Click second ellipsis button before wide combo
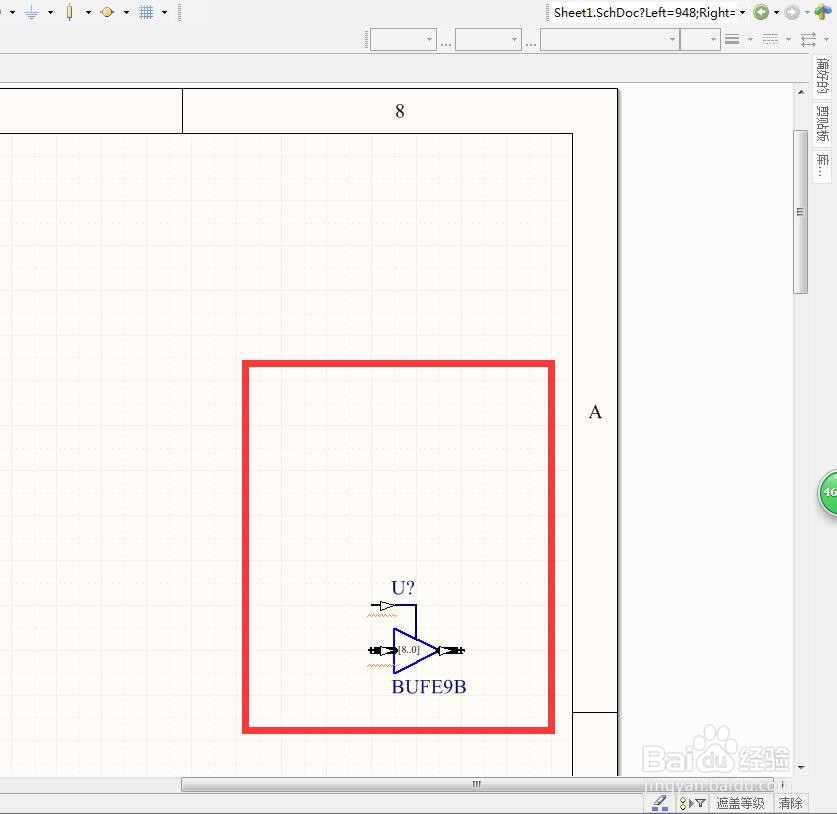837x814 pixels. click(x=531, y=43)
